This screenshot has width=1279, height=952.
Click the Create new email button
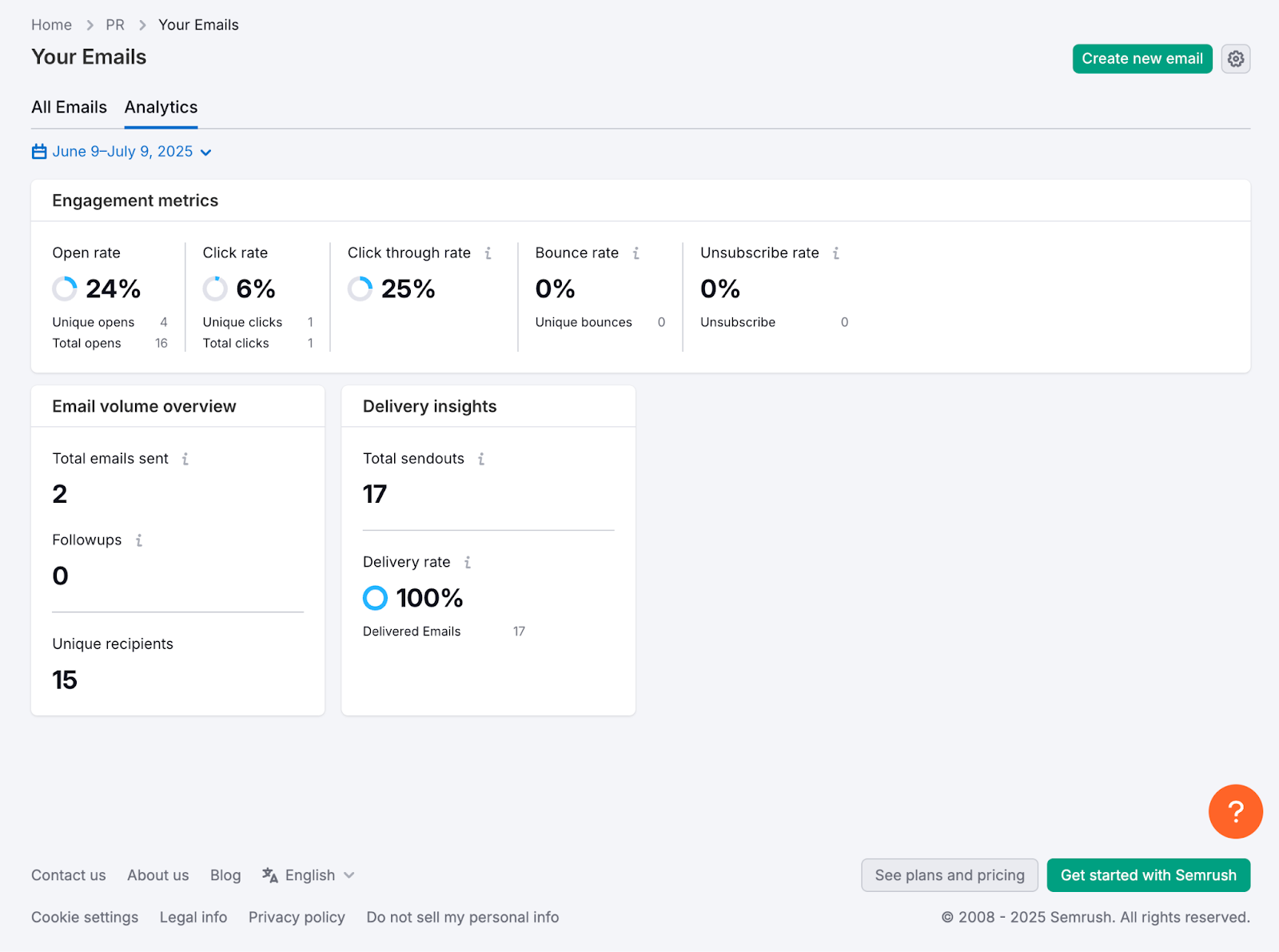(x=1142, y=58)
